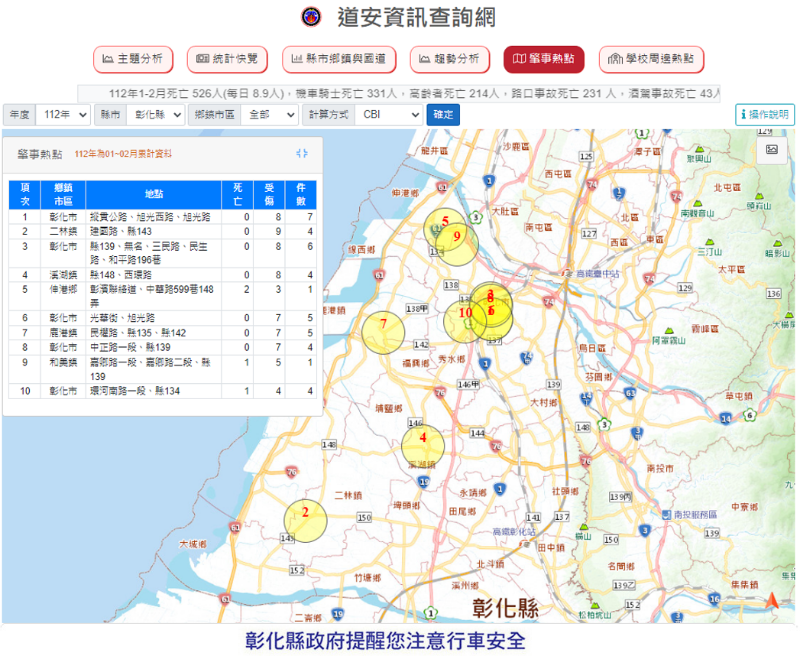Screen dimensions: 800x656
Task: Open the 操作說明 help button
Action: click(x=765, y=115)
